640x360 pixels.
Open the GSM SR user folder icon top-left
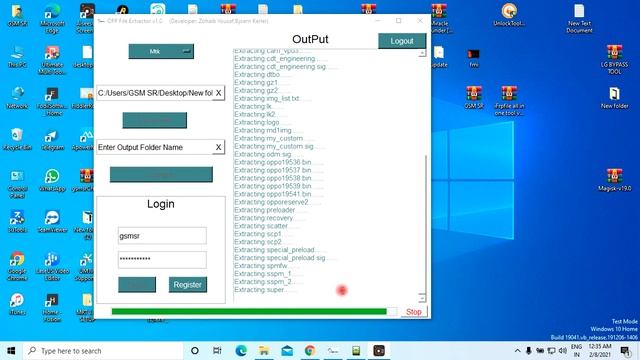(17, 15)
